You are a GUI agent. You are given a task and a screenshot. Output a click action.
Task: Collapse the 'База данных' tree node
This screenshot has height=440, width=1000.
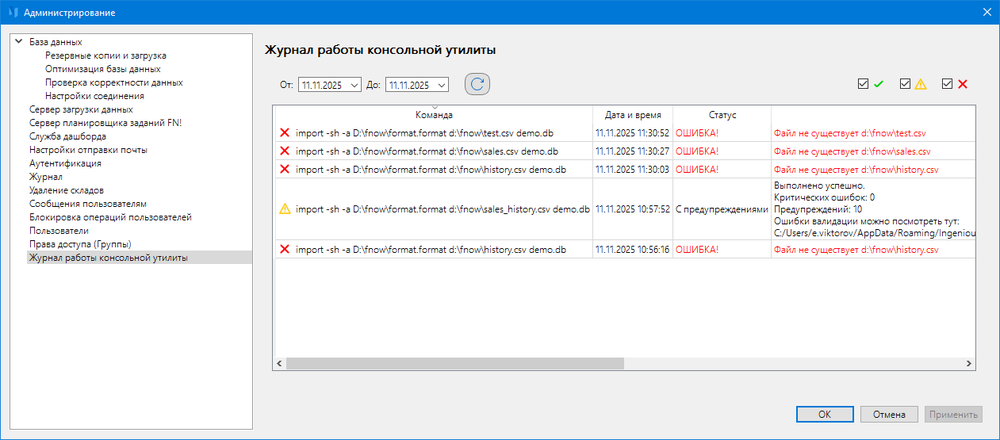pyautogui.click(x=19, y=41)
